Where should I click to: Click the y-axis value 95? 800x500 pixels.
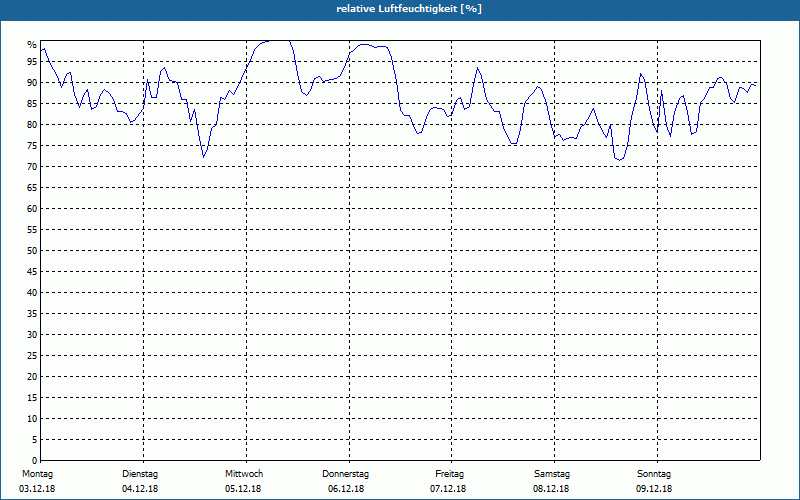pyautogui.click(x=32, y=62)
